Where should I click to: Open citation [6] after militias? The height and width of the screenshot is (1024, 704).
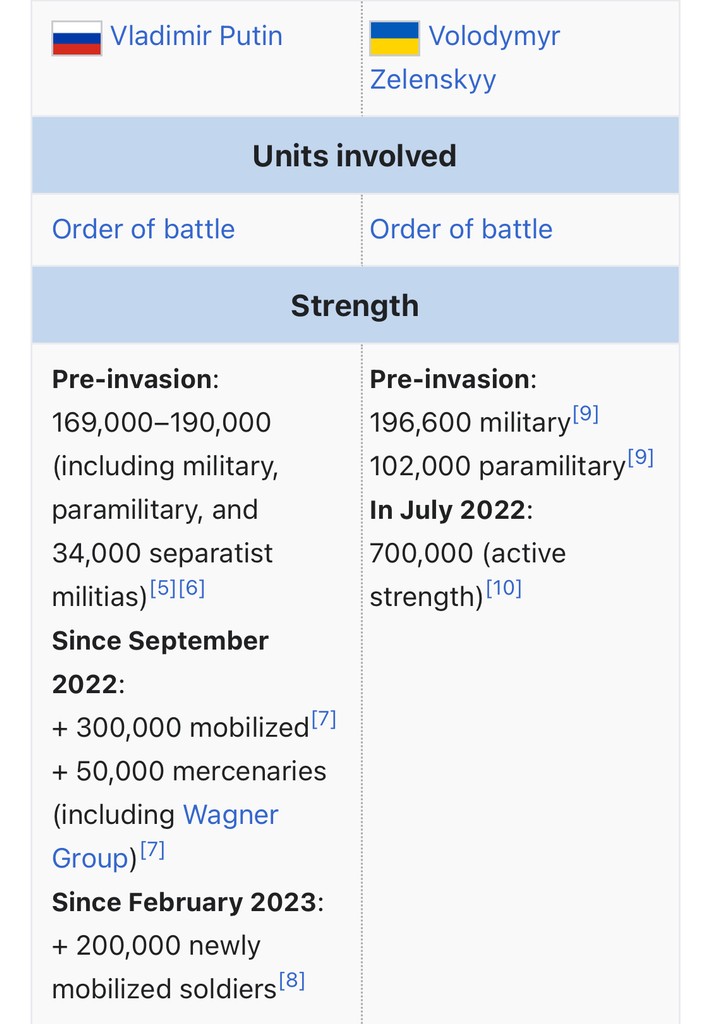point(191,588)
